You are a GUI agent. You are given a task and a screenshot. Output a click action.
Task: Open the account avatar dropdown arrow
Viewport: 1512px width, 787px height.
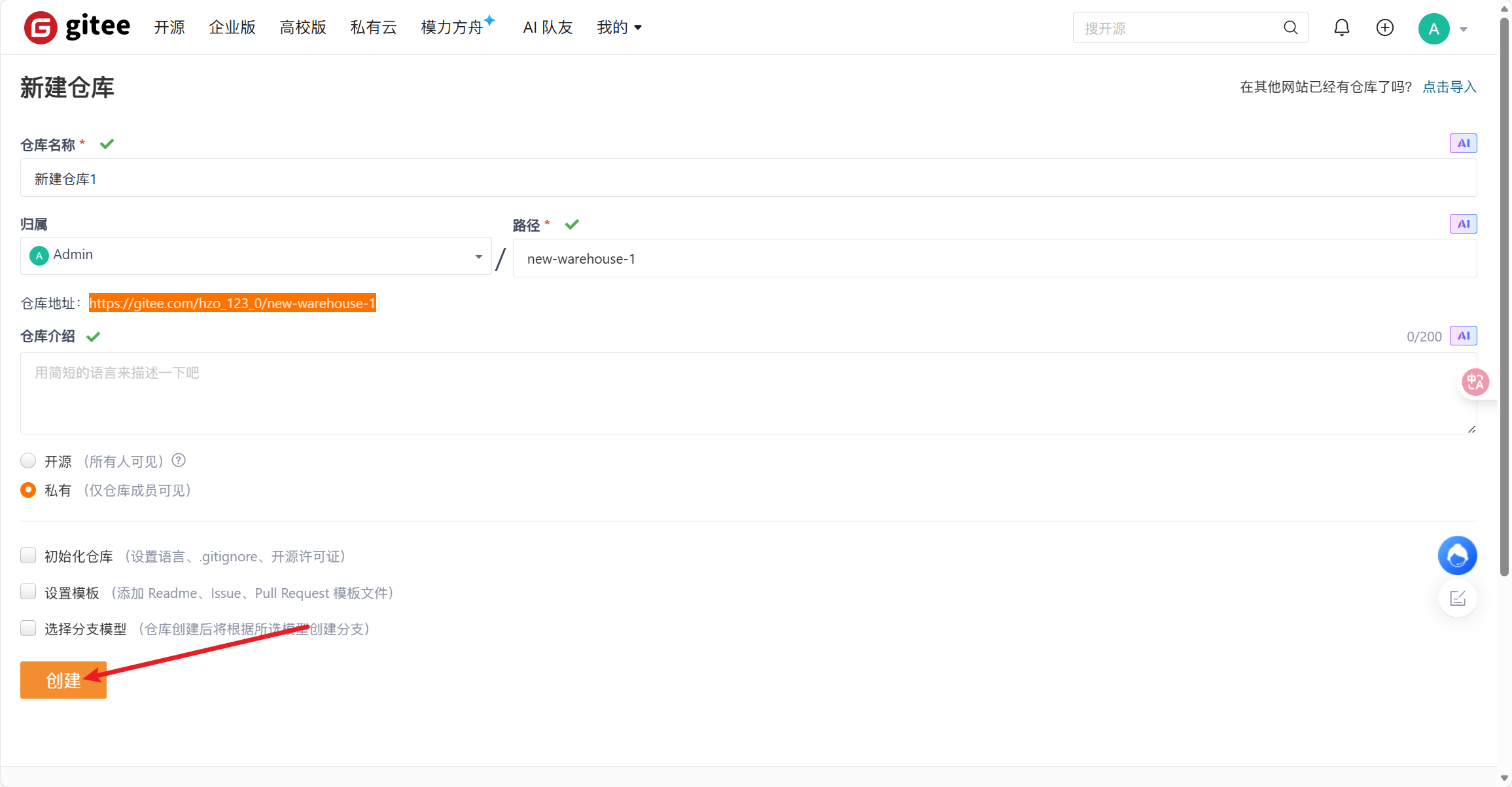[x=1464, y=29]
